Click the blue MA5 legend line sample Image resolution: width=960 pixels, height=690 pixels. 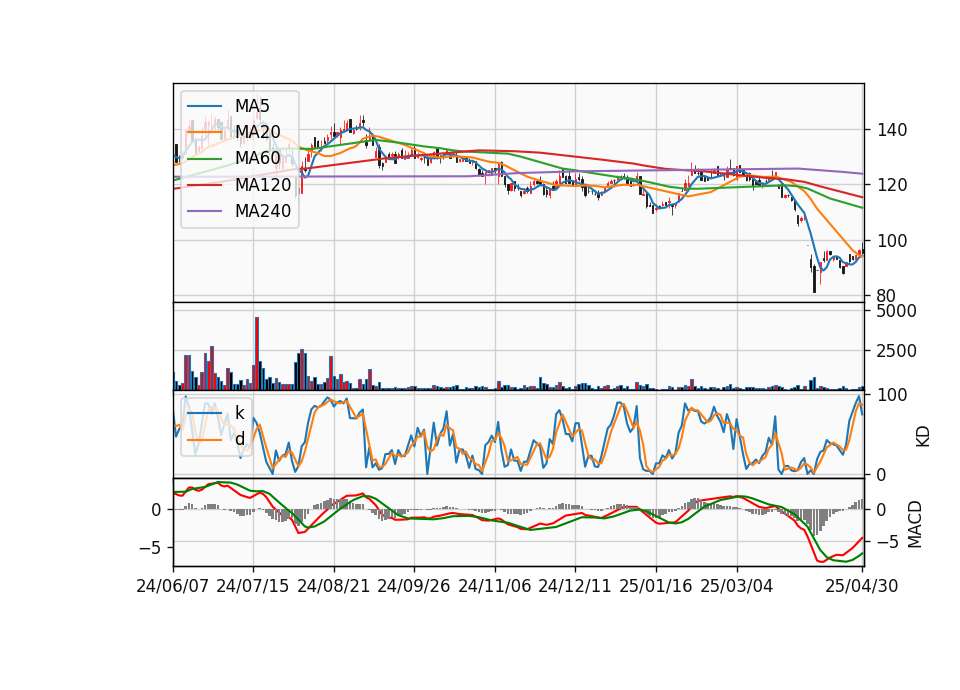204,106
